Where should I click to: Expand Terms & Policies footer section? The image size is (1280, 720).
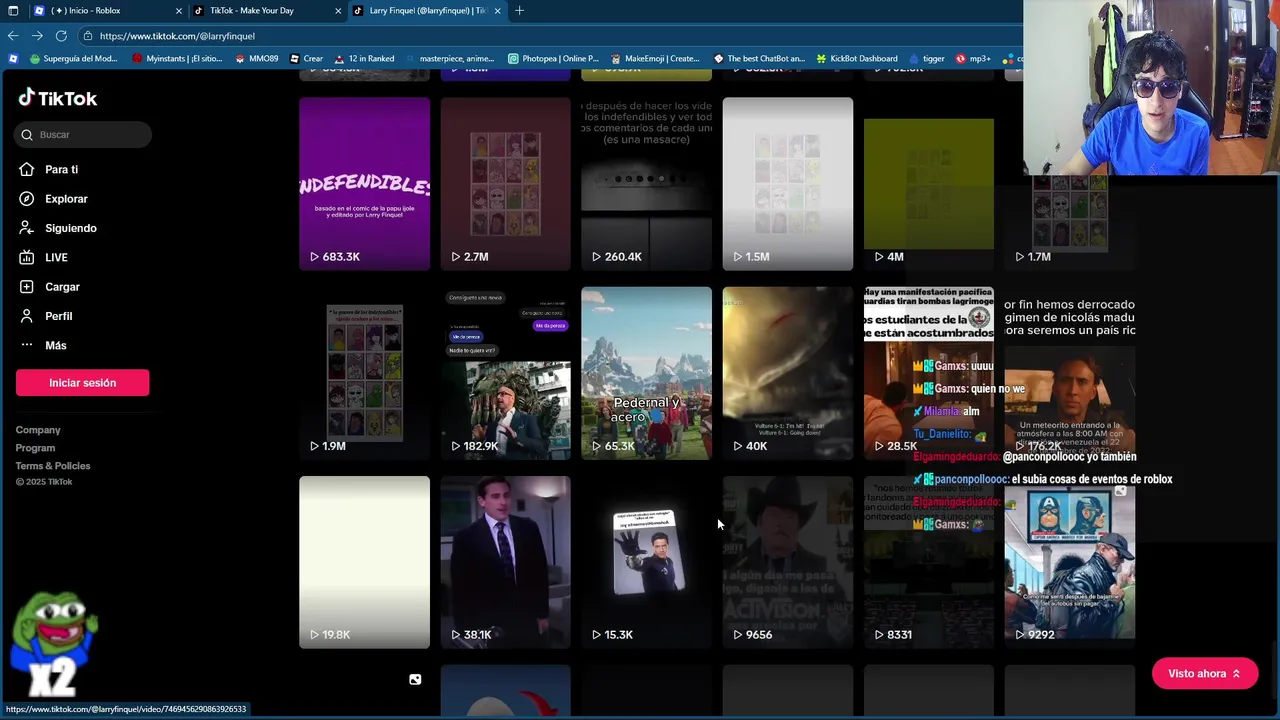(53, 466)
